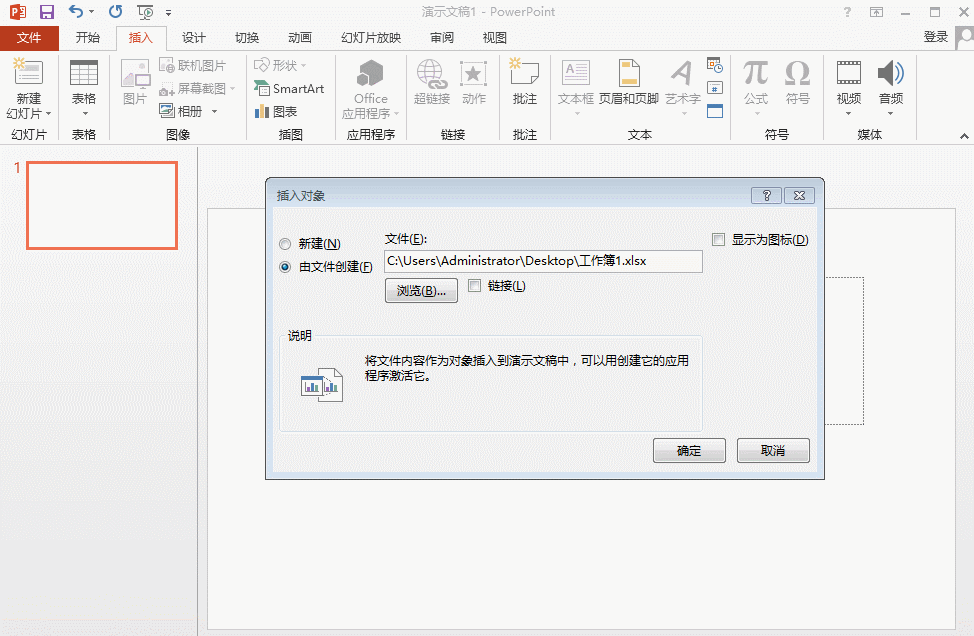Click the file path input field
Viewport: 974px width, 636px height.
544,261
